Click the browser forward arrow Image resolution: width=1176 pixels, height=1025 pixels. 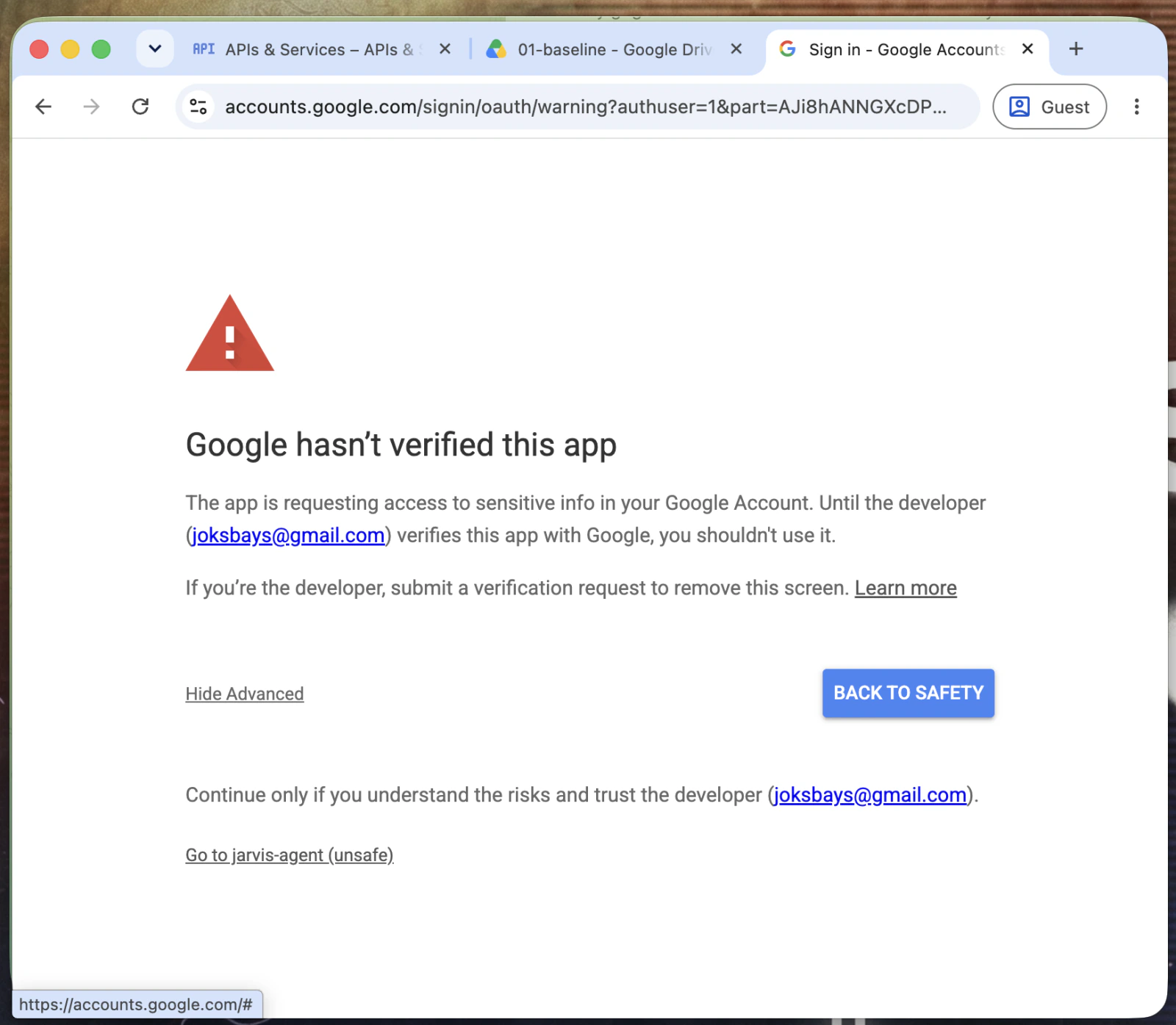pos(91,107)
